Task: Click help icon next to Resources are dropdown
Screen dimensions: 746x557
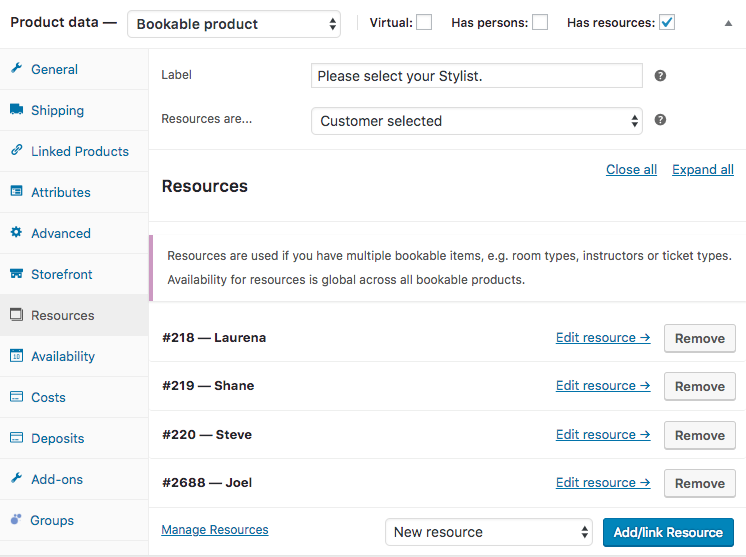Action: pyautogui.click(x=660, y=120)
